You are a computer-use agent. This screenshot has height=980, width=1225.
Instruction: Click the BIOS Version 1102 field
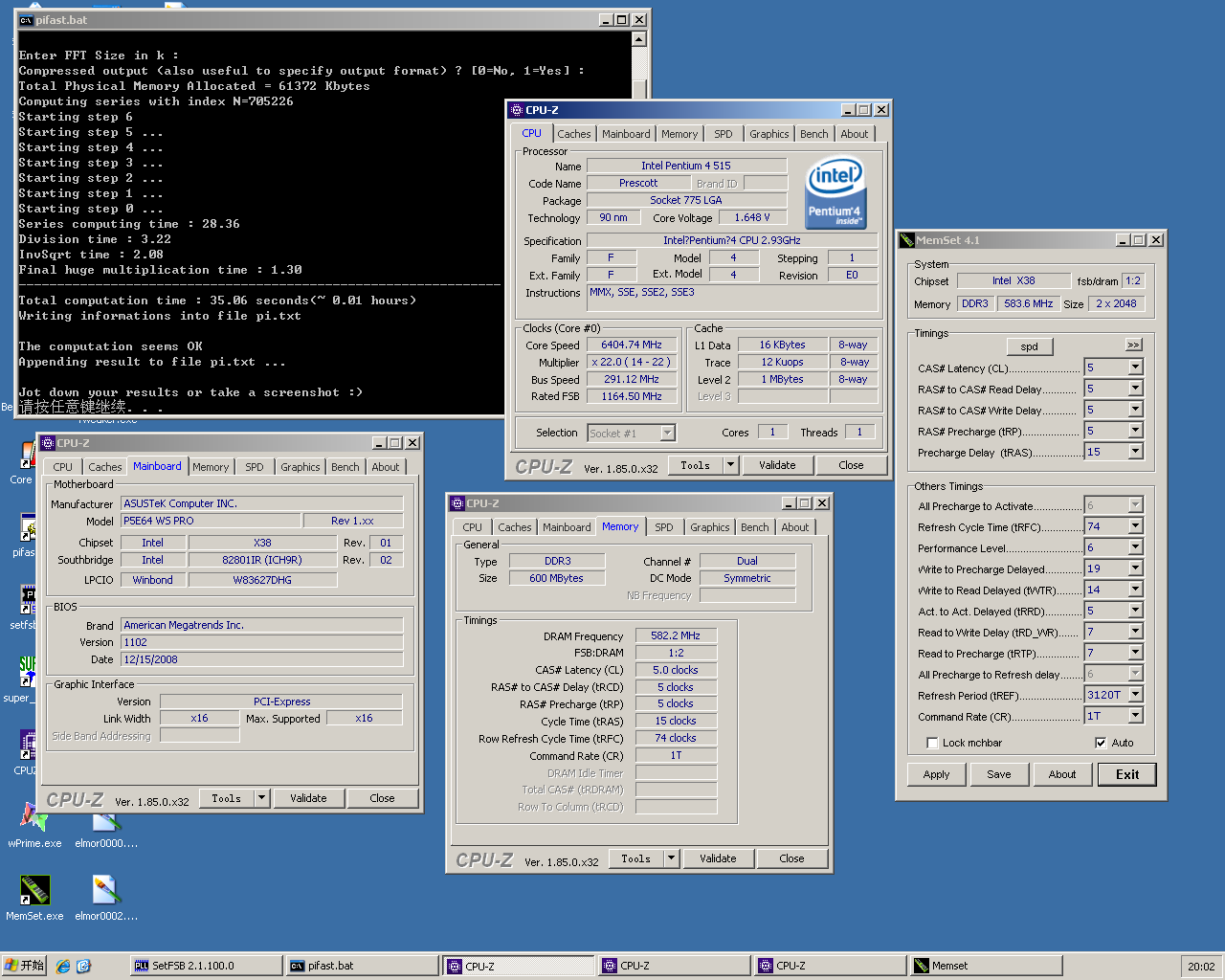pyautogui.click(x=261, y=642)
